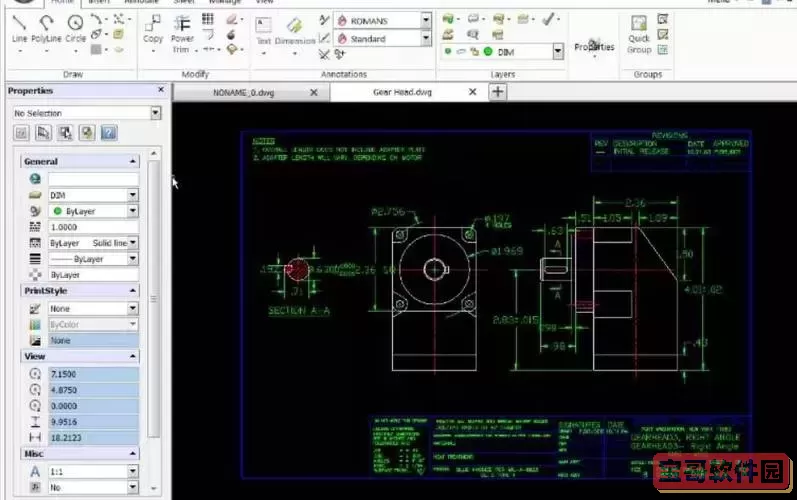
Task: Collapse the View section
Action: pyautogui.click(x=133, y=356)
